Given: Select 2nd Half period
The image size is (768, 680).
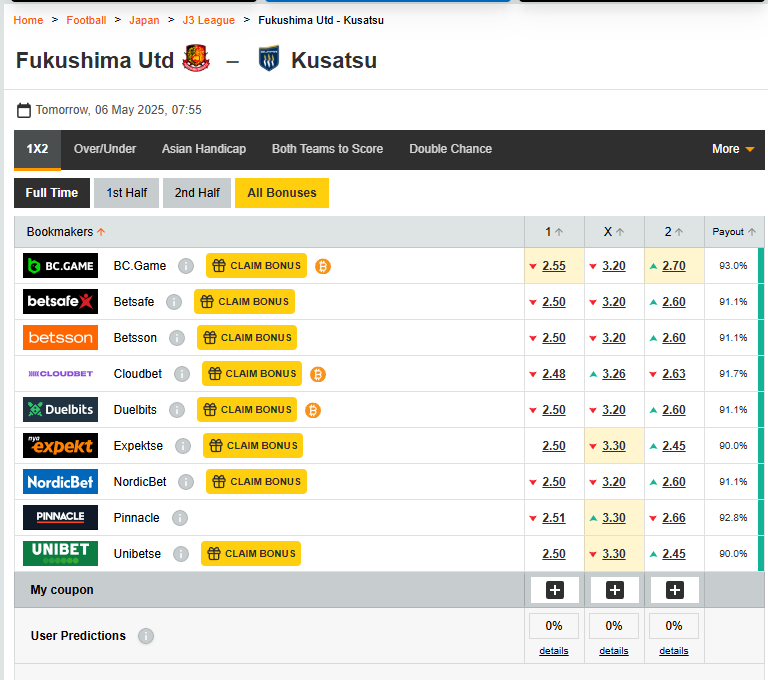Looking at the screenshot, I should 197,193.
